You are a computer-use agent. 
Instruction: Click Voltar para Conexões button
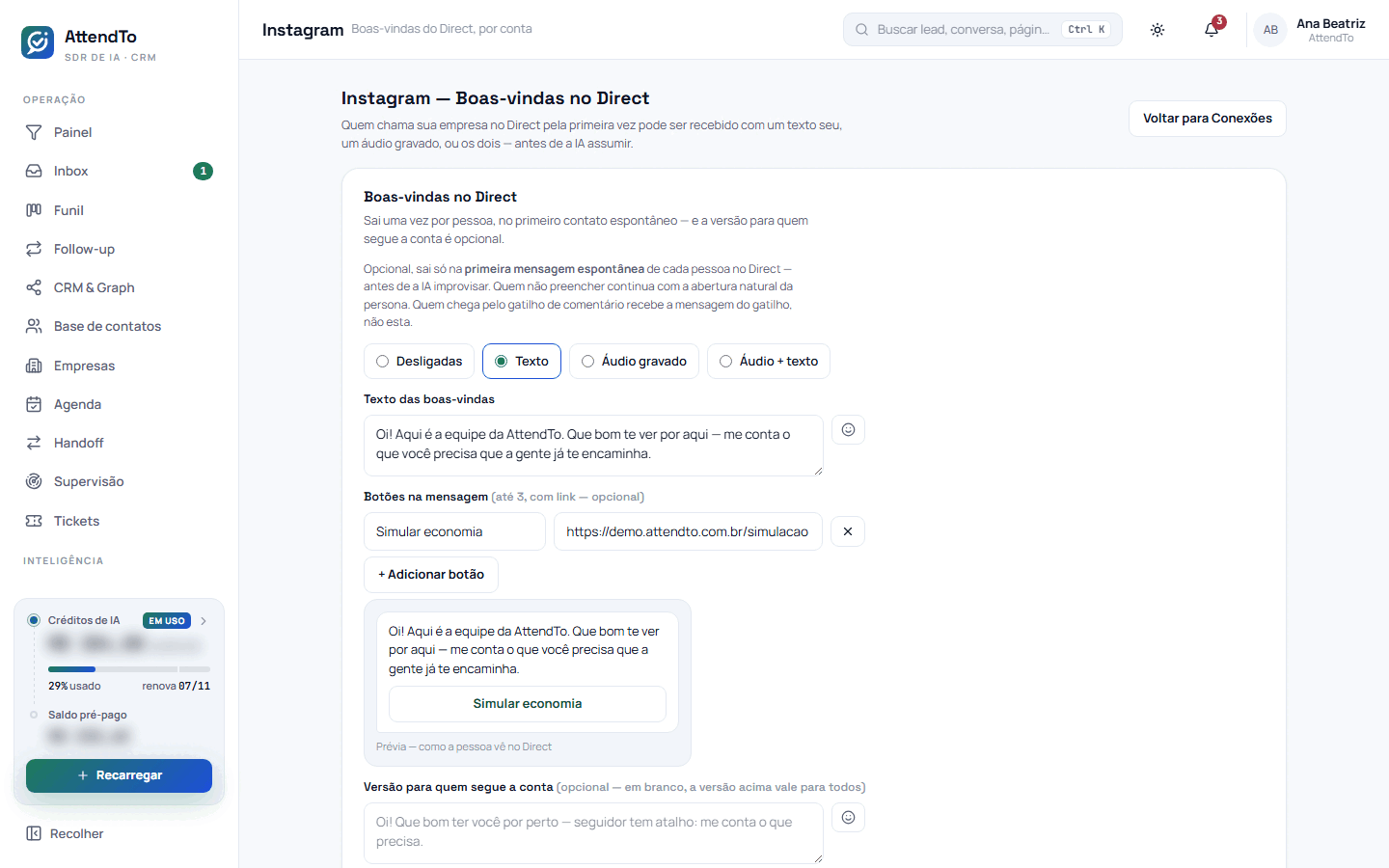pyautogui.click(x=1208, y=119)
